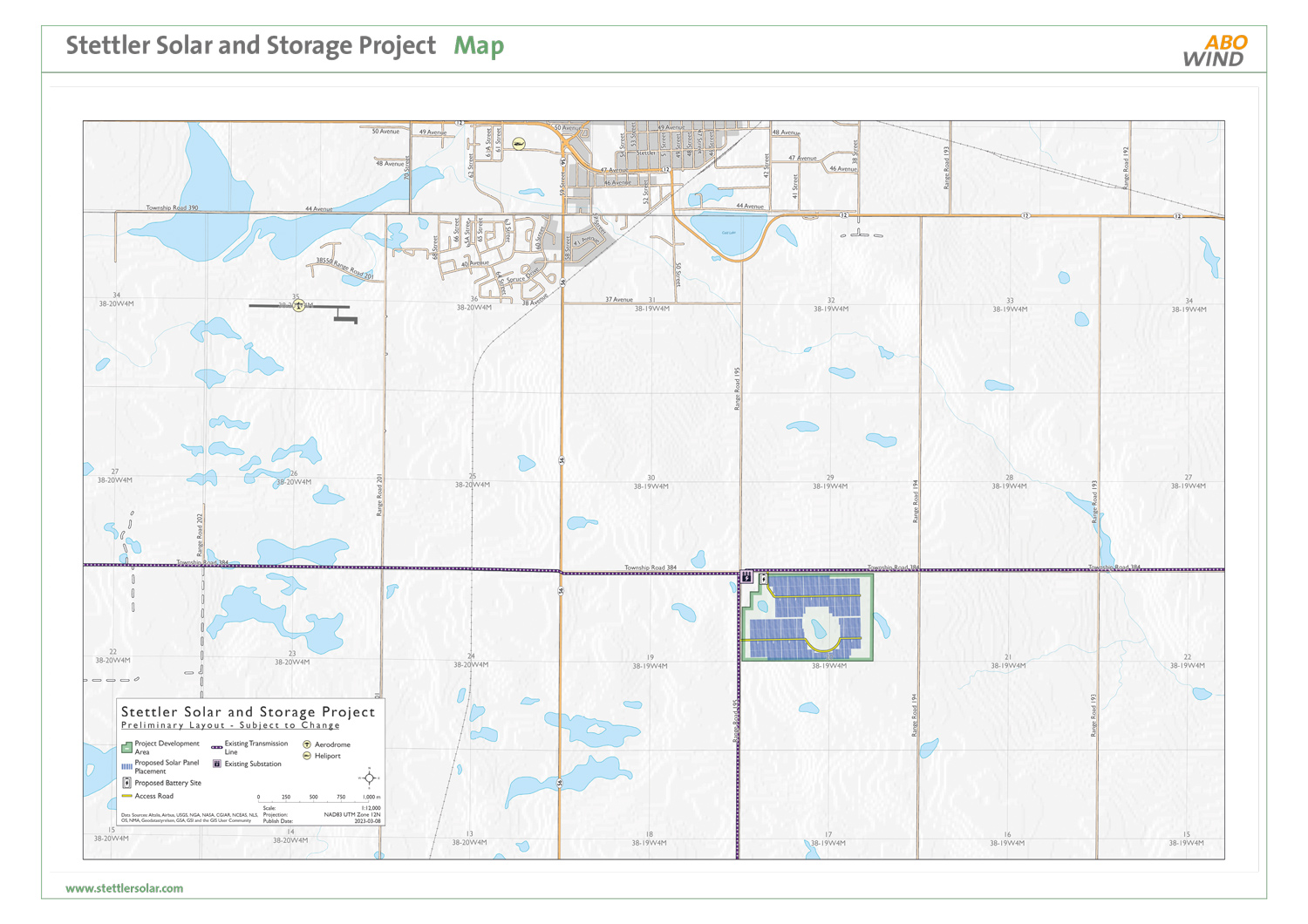Screen dimensions: 1308x924
Task: Click the ABO Wind logo
Action: (x=1215, y=51)
